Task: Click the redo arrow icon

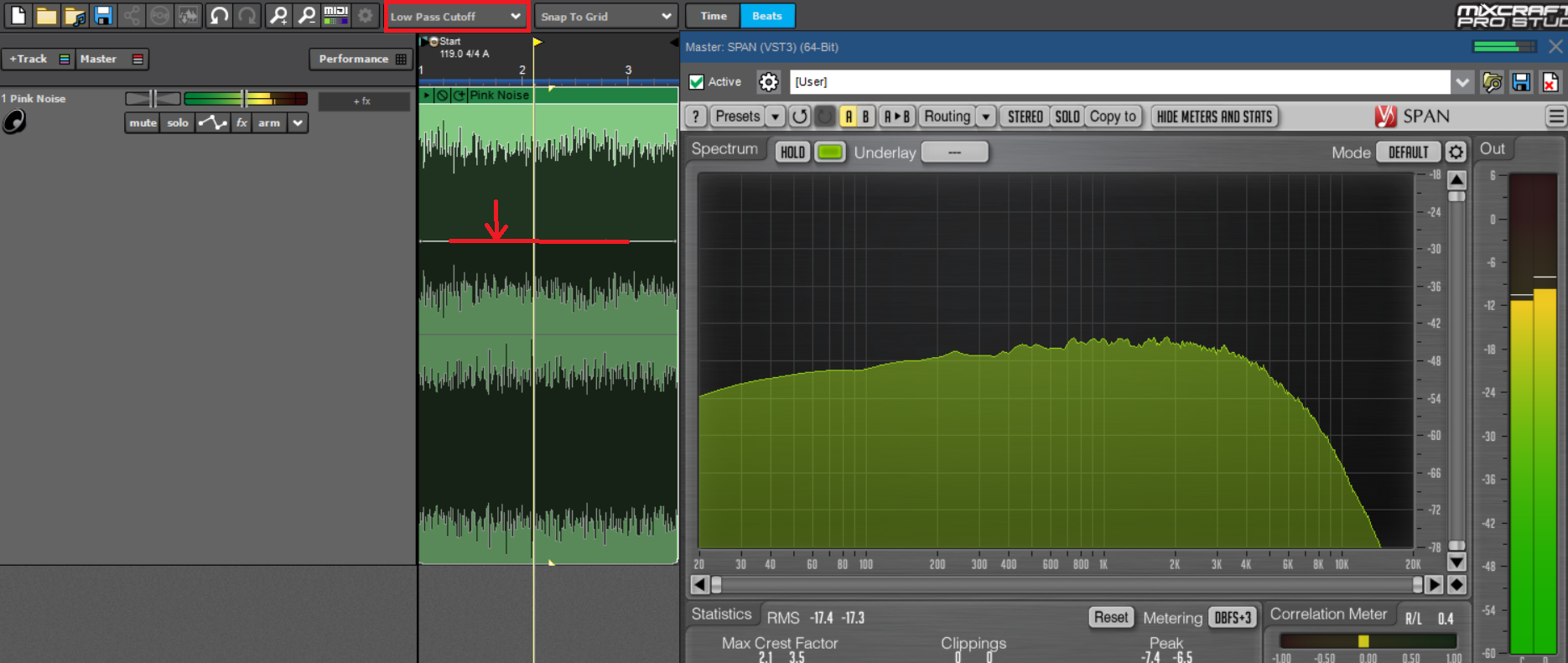Action: pyautogui.click(x=247, y=15)
